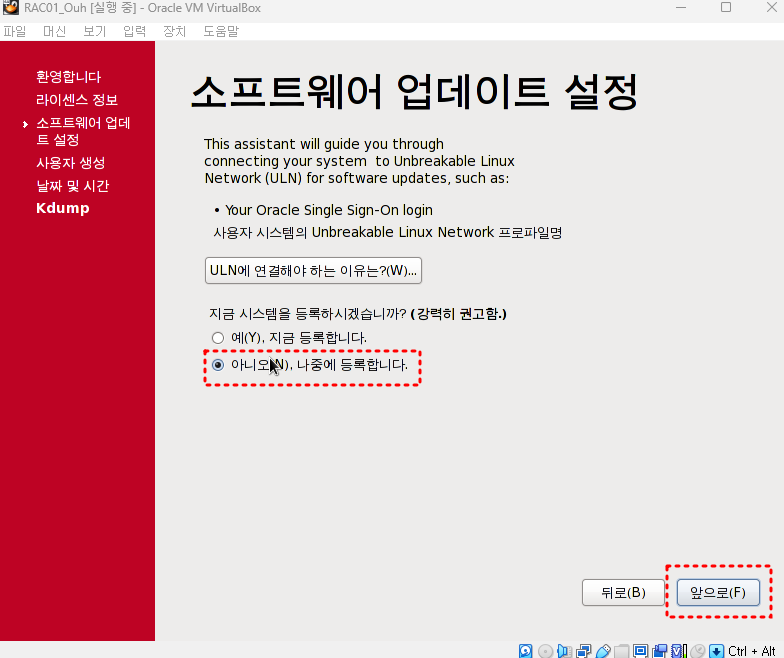Click 환영합니다 in the sidebar
The image size is (784, 658).
click(x=68, y=76)
